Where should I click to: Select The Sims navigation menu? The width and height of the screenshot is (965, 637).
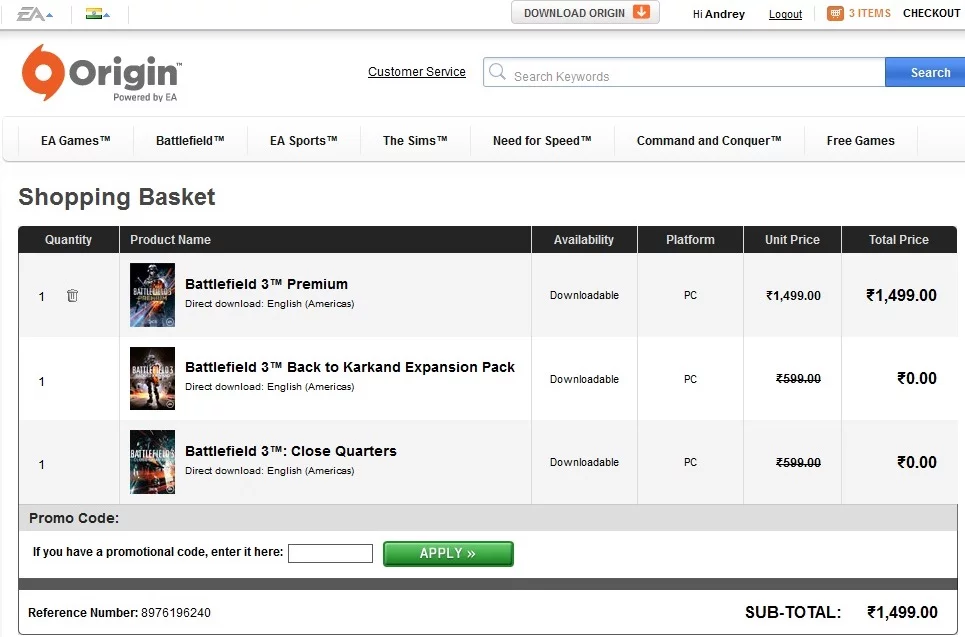415,141
